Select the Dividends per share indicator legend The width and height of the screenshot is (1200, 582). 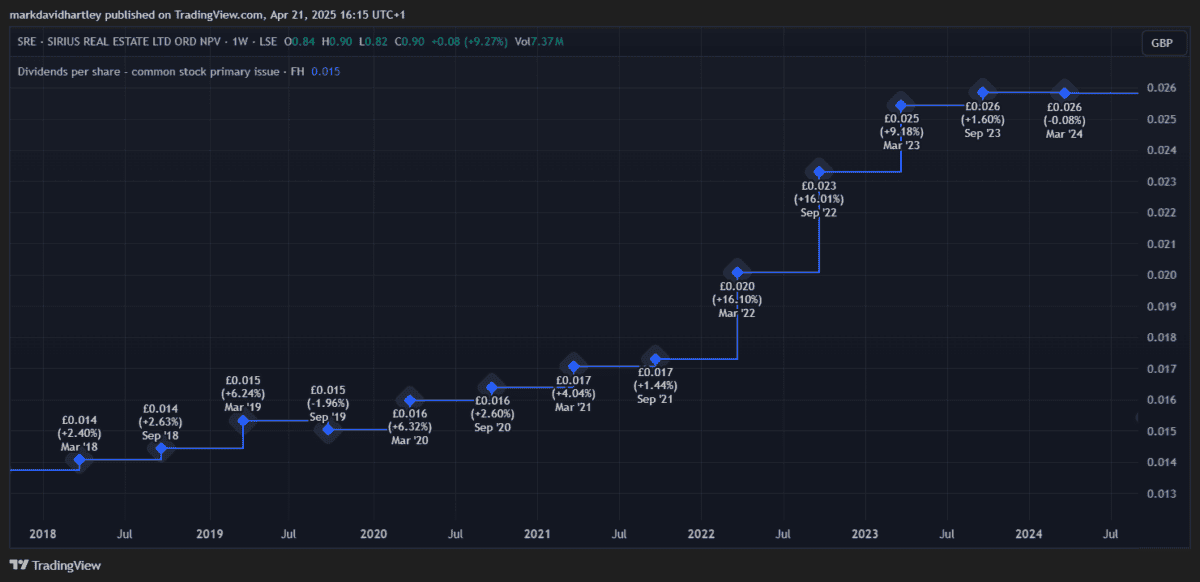(x=160, y=72)
